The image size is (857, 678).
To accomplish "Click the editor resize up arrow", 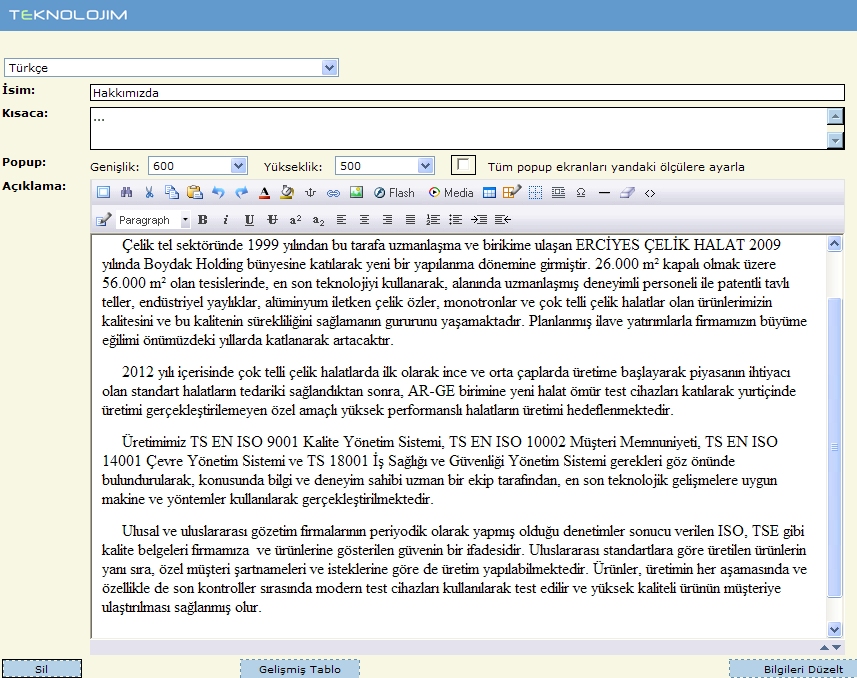I will (825, 647).
